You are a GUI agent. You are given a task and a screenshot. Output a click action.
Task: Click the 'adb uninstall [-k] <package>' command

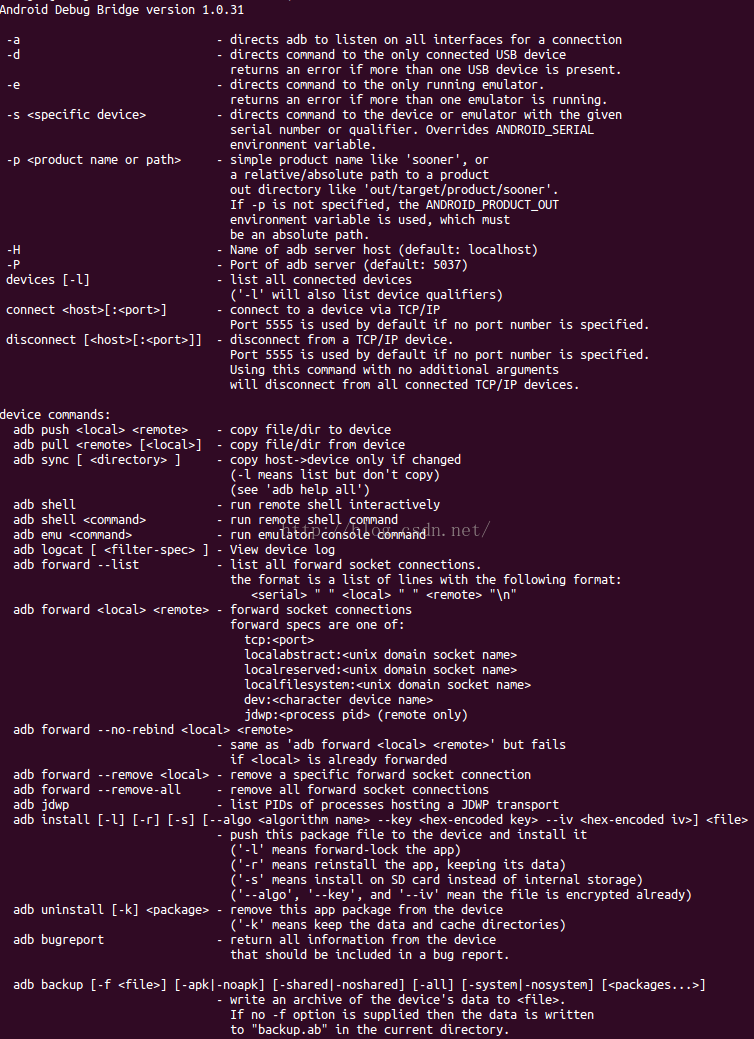pyautogui.click(x=111, y=910)
